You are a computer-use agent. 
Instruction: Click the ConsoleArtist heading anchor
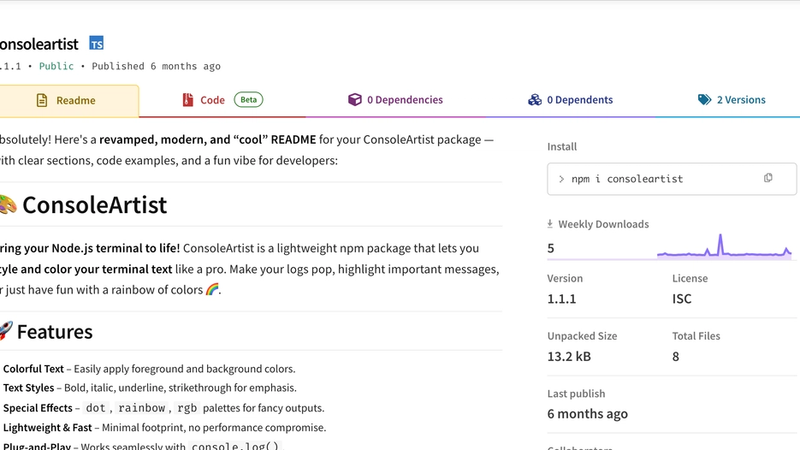point(94,206)
